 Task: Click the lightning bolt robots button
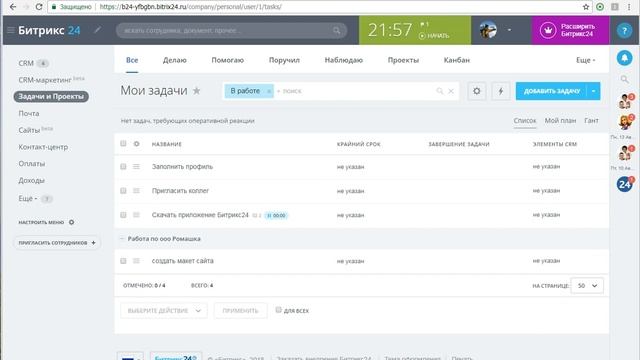click(x=501, y=91)
